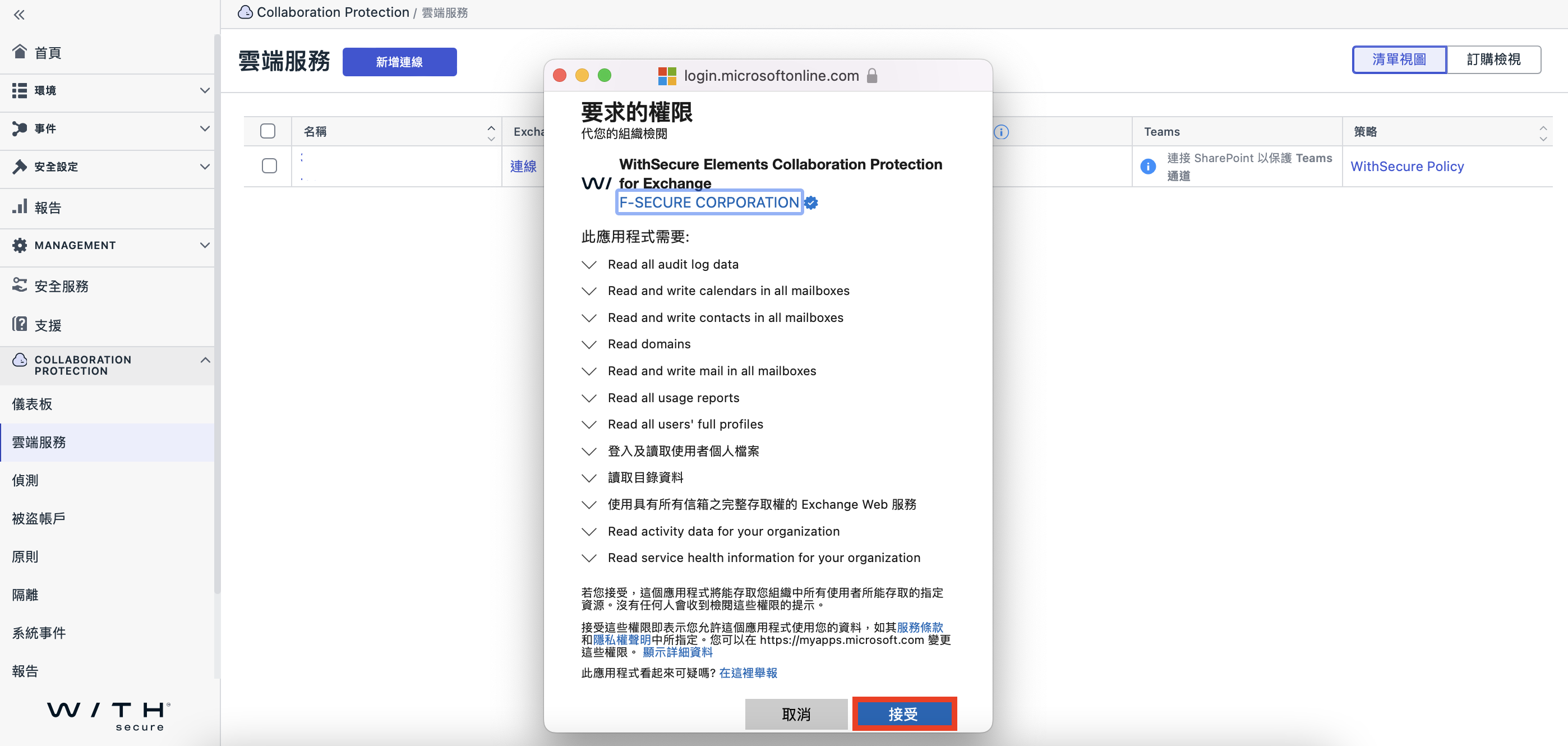Expand the 事件 sidebar section
1568x746 pixels.
[x=205, y=128]
